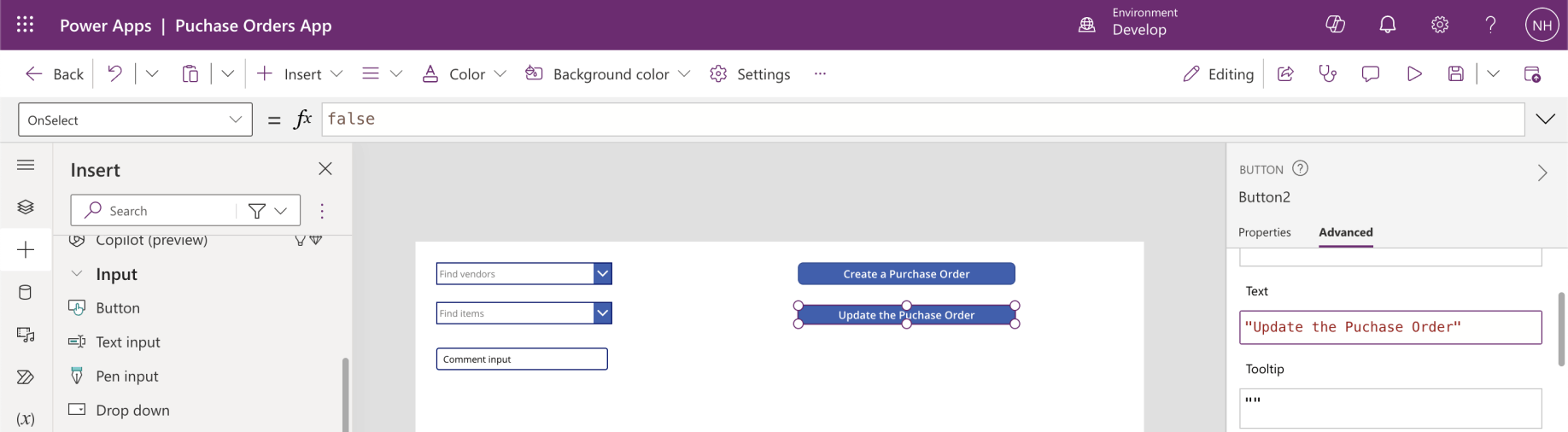Open notifications bell icon
This screenshot has height=432, width=1568.
click(1388, 25)
